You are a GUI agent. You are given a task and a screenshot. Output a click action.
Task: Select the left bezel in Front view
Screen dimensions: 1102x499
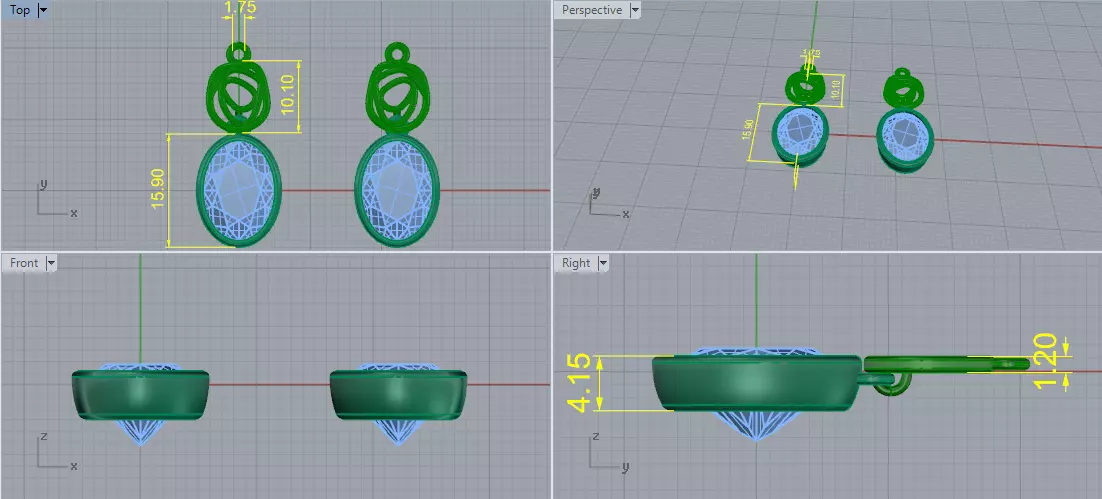pyautogui.click(x=141, y=395)
